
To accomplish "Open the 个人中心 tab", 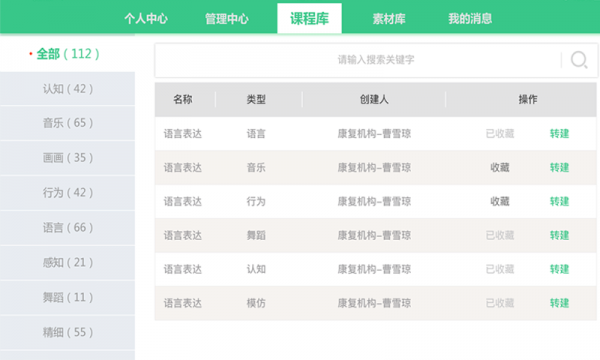I will pyautogui.click(x=146, y=18).
